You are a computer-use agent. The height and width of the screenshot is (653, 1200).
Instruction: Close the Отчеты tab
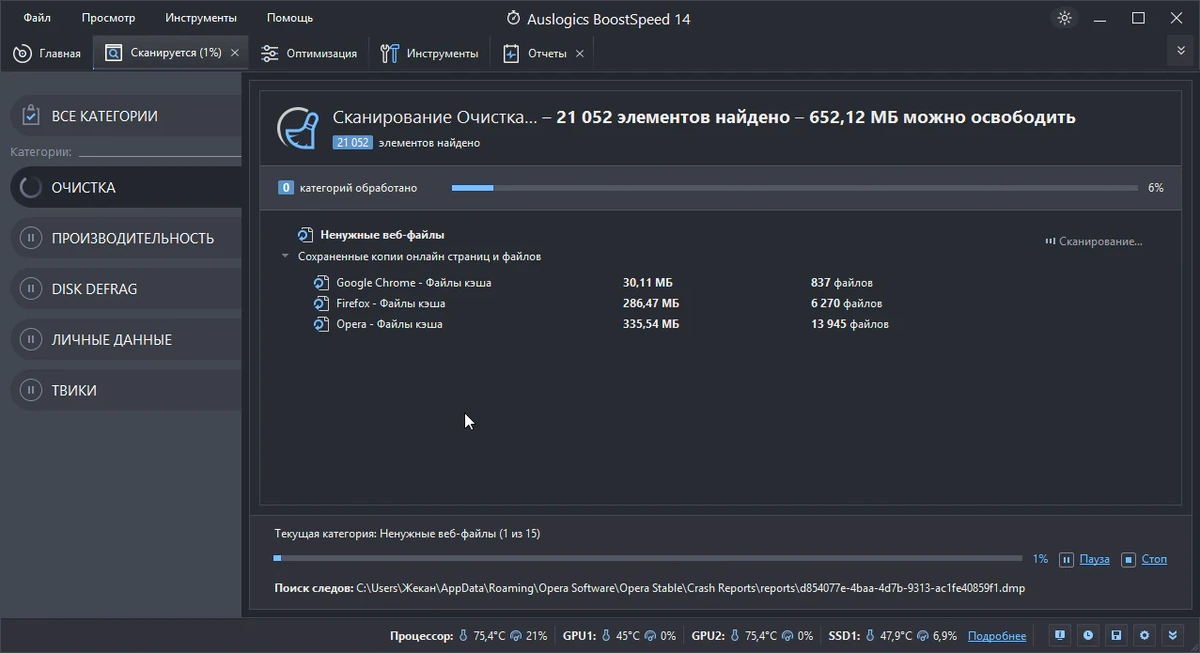pos(579,53)
